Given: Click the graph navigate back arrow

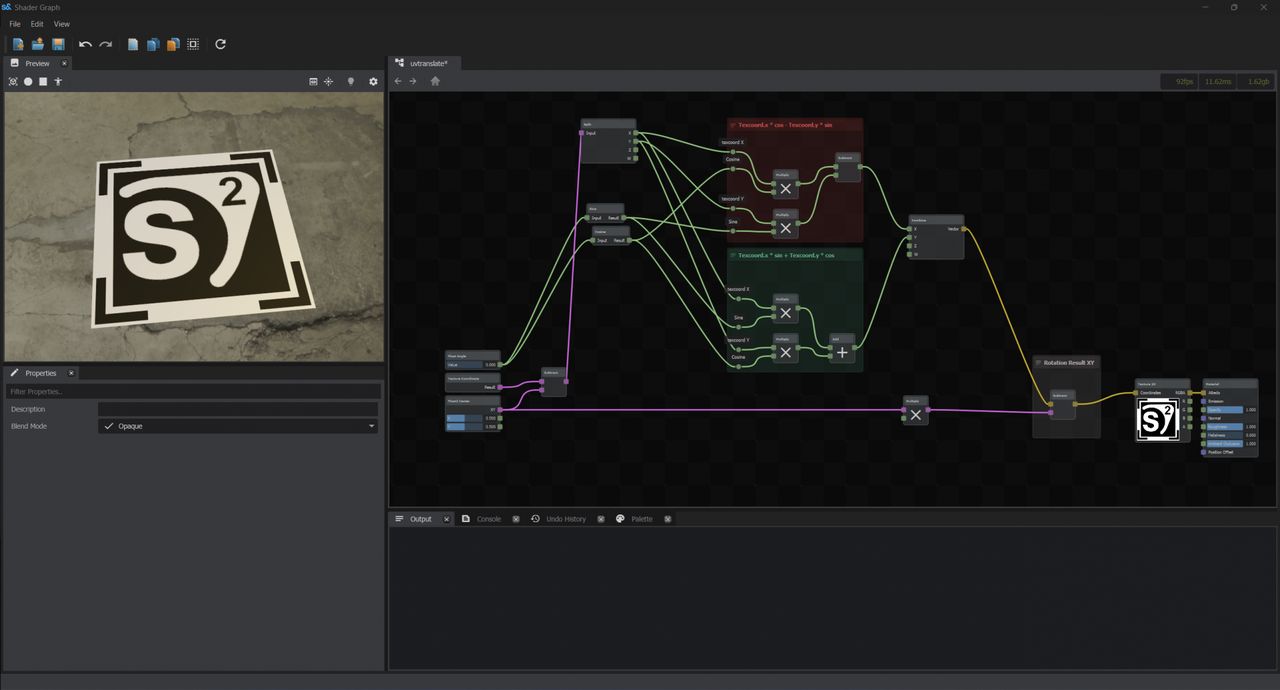Looking at the screenshot, I should click(x=398, y=81).
